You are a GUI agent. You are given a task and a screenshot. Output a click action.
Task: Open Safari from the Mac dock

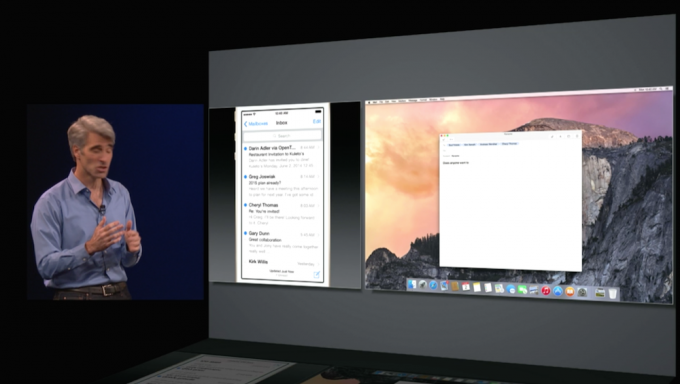433,286
